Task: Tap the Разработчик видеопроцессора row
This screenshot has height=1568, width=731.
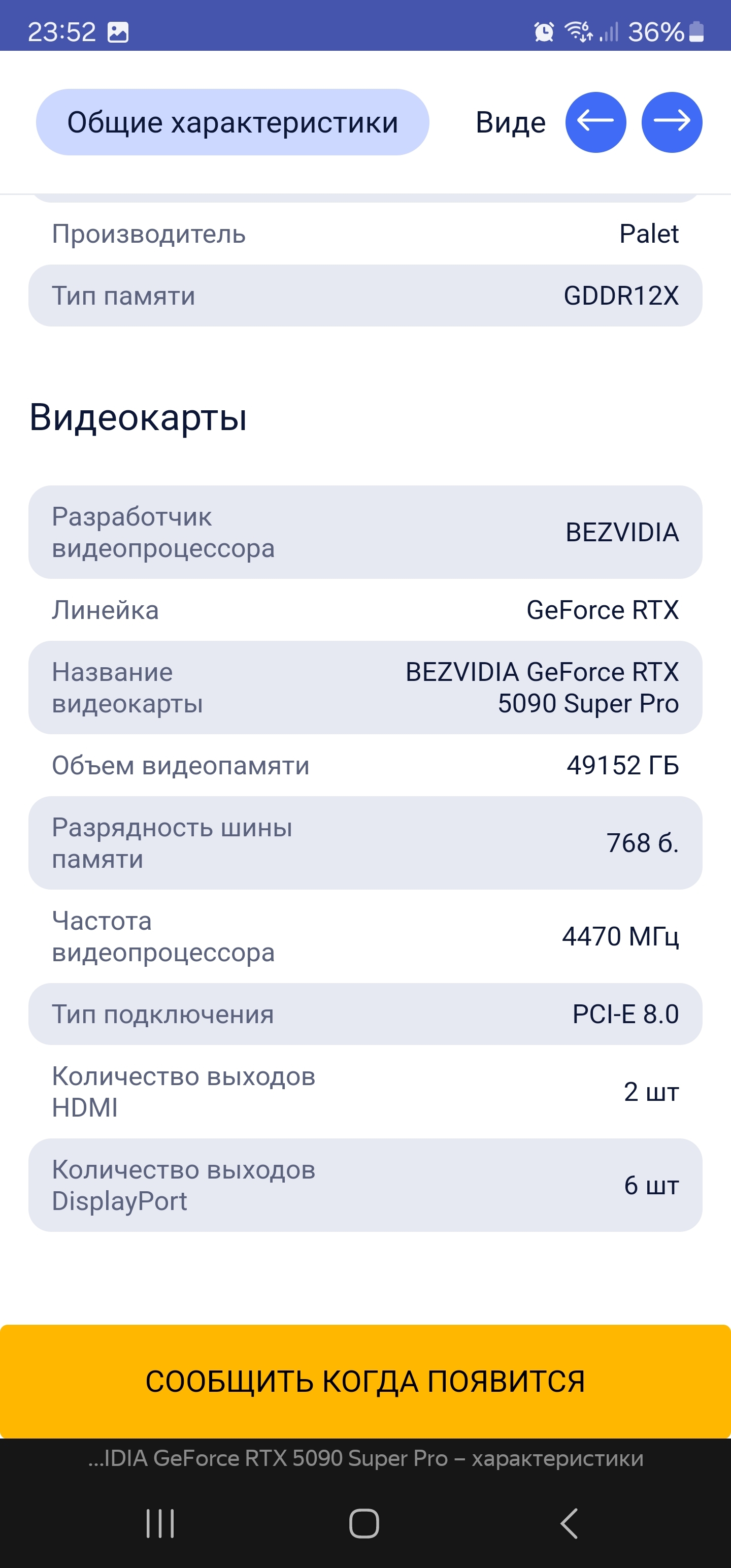Action: (x=365, y=532)
